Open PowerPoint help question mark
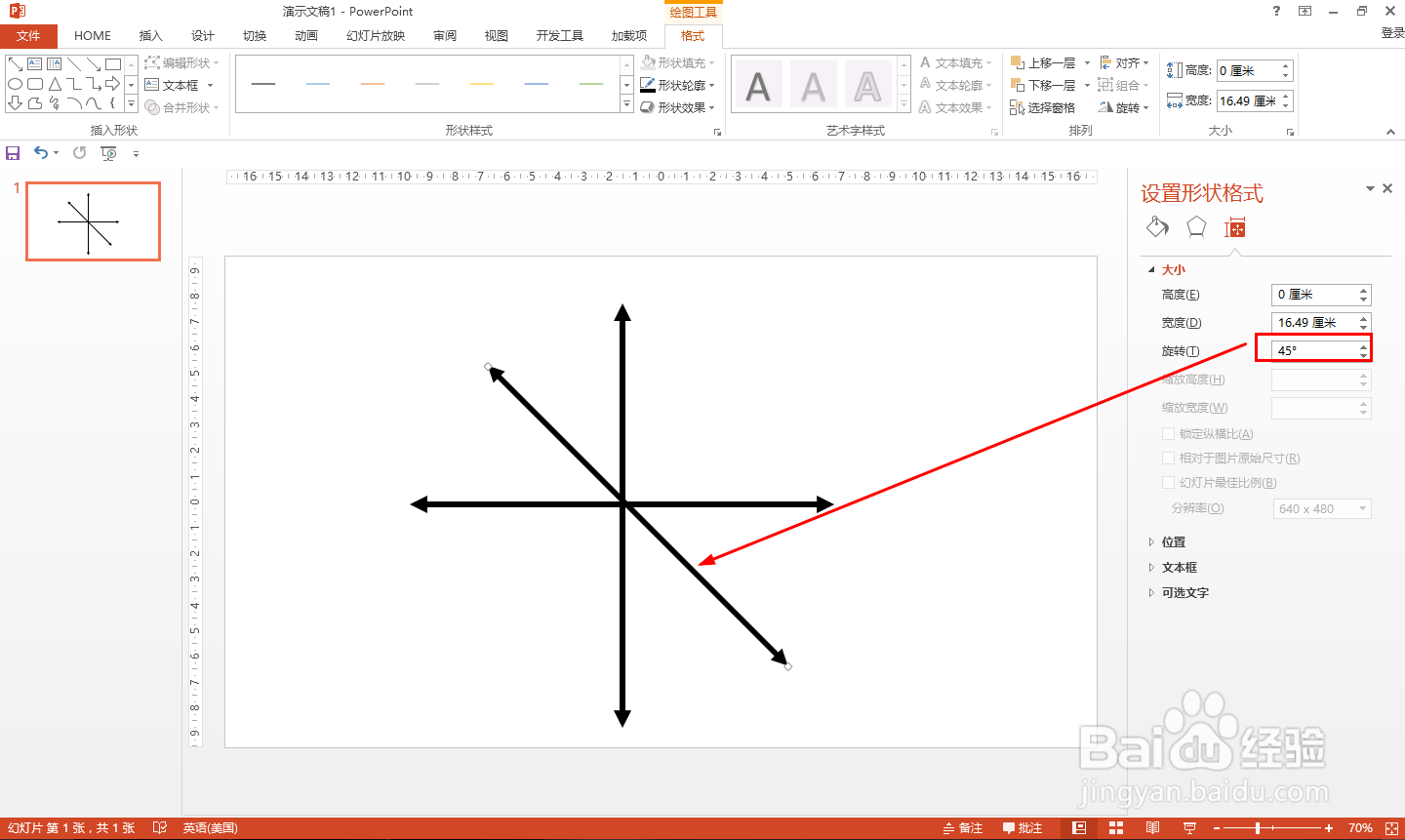Screen dimensions: 1405x840 point(1276,11)
